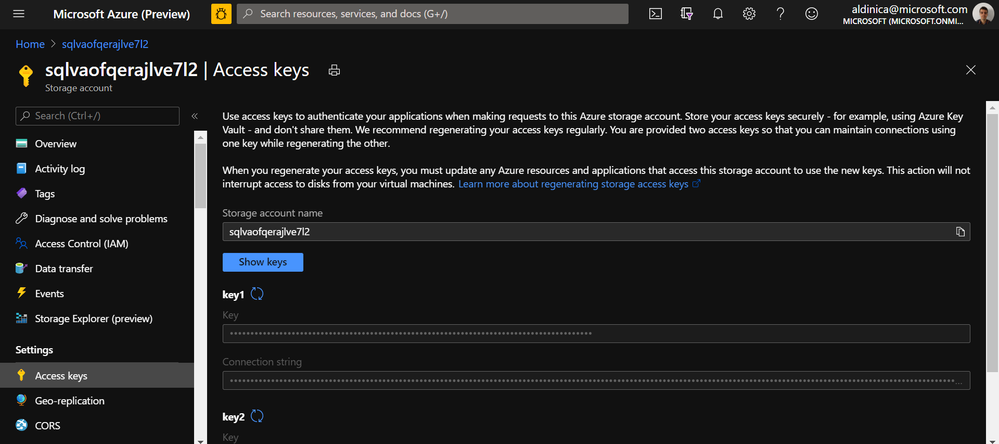
Task: Click the preview bug report icon
Action: point(221,14)
